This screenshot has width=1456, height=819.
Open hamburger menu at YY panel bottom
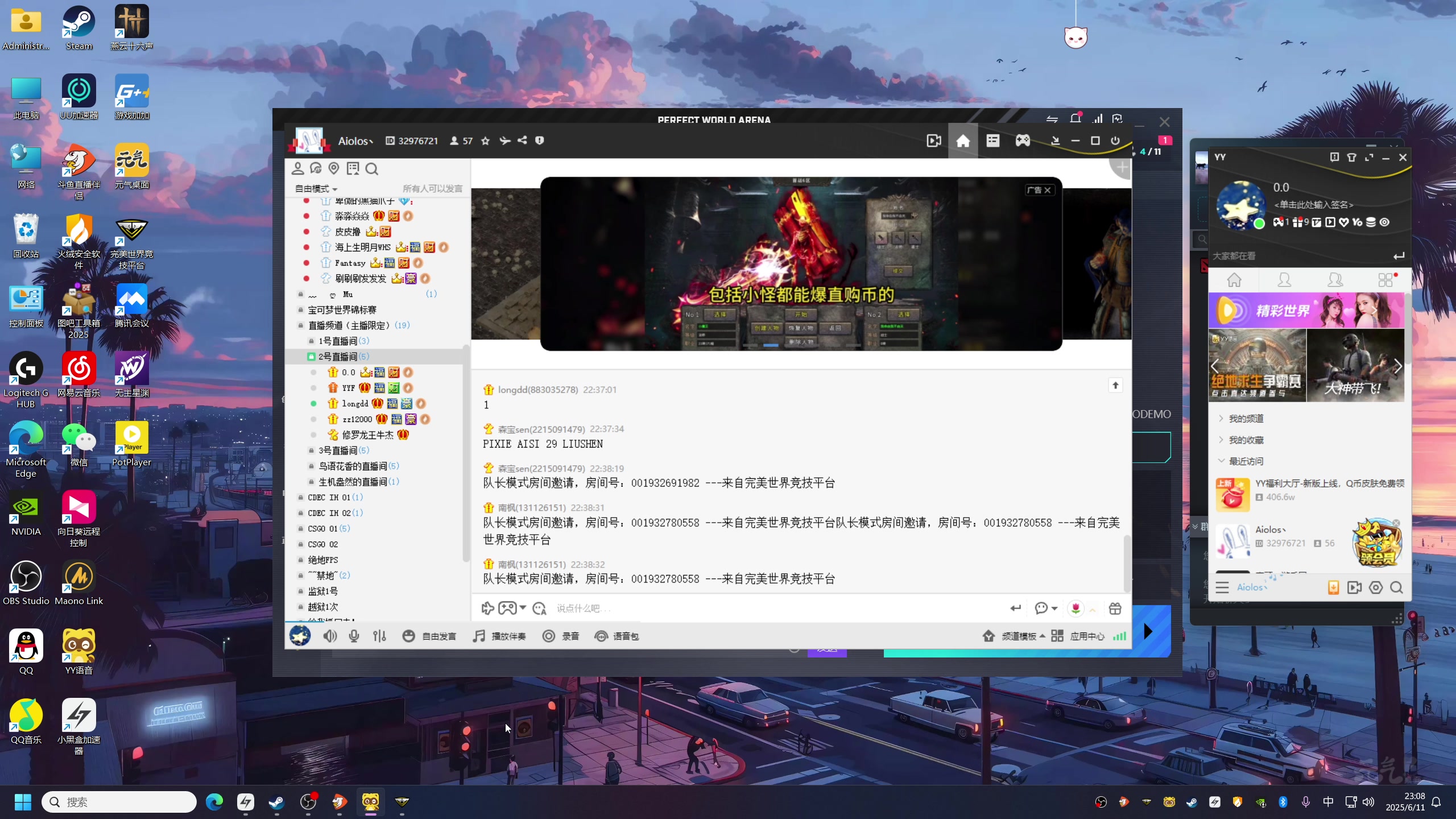(1222, 588)
